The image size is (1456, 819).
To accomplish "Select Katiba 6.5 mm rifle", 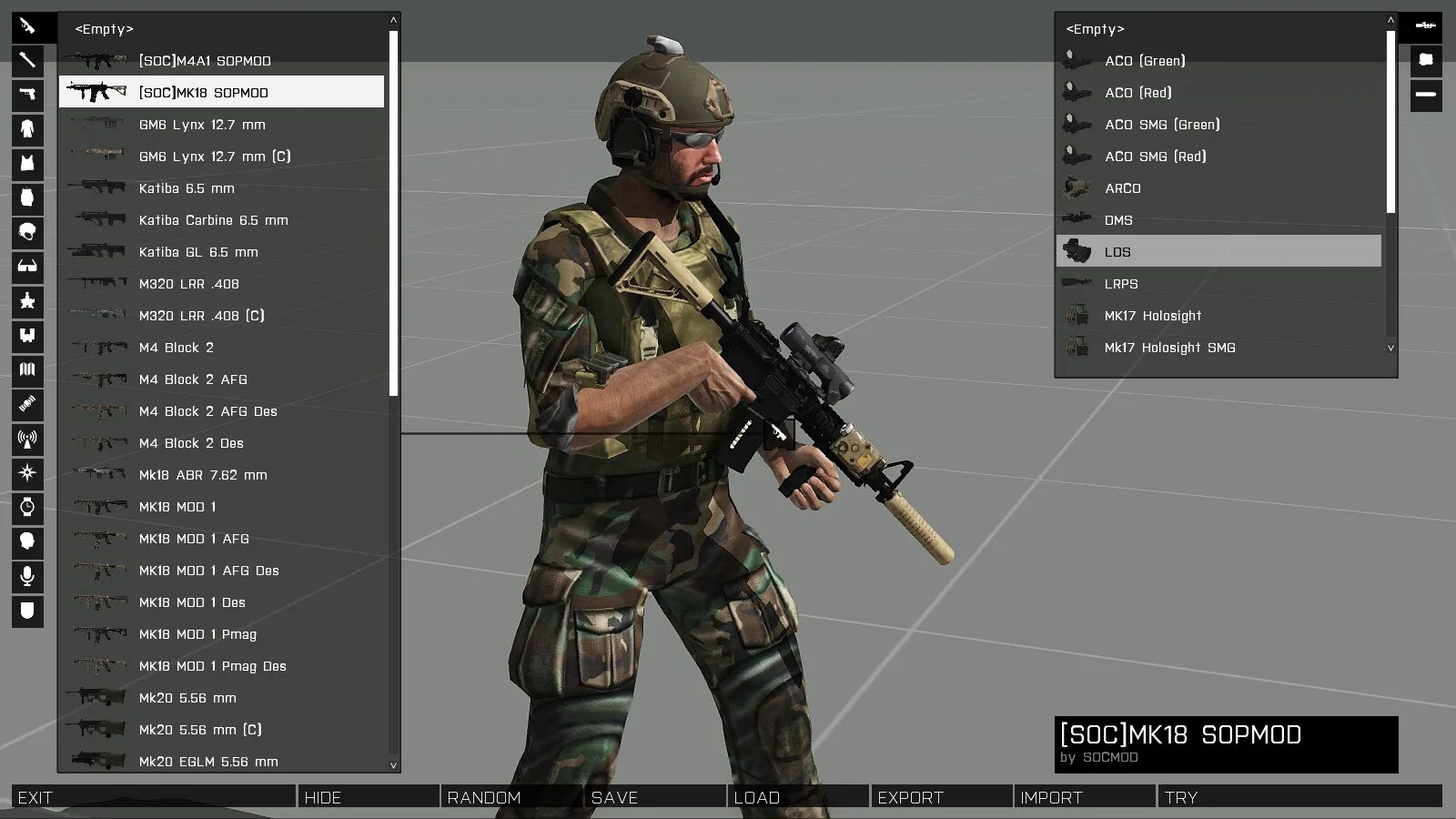I will (222, 188).
